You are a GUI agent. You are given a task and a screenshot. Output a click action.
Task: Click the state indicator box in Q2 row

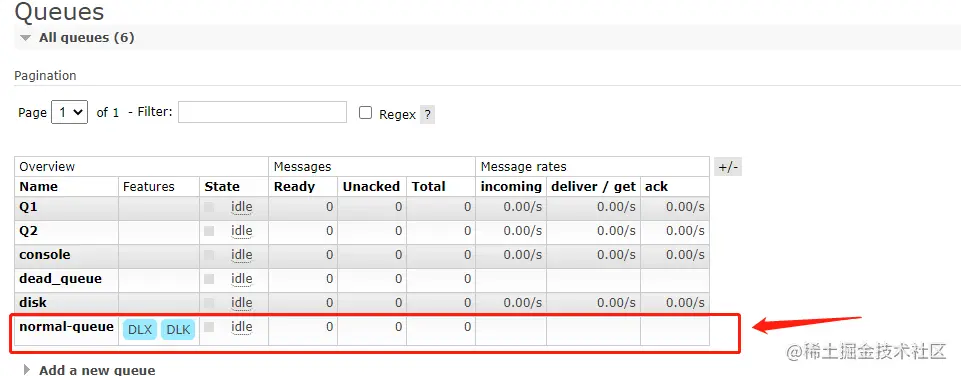pyautogui.click(x=210, y=231)
